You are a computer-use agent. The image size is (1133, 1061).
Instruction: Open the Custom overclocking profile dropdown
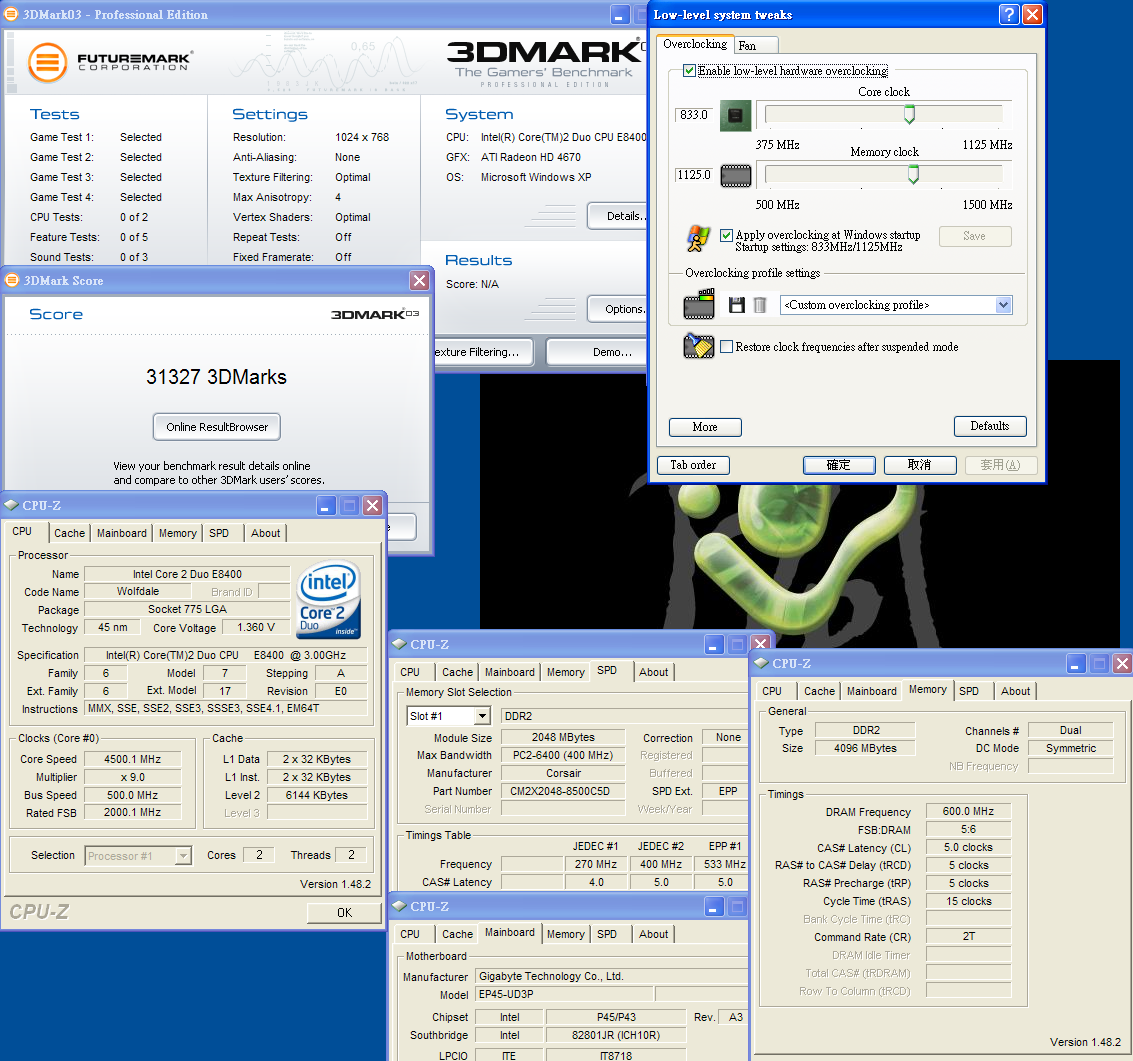pyautogui.click(x=1003, y=305)
